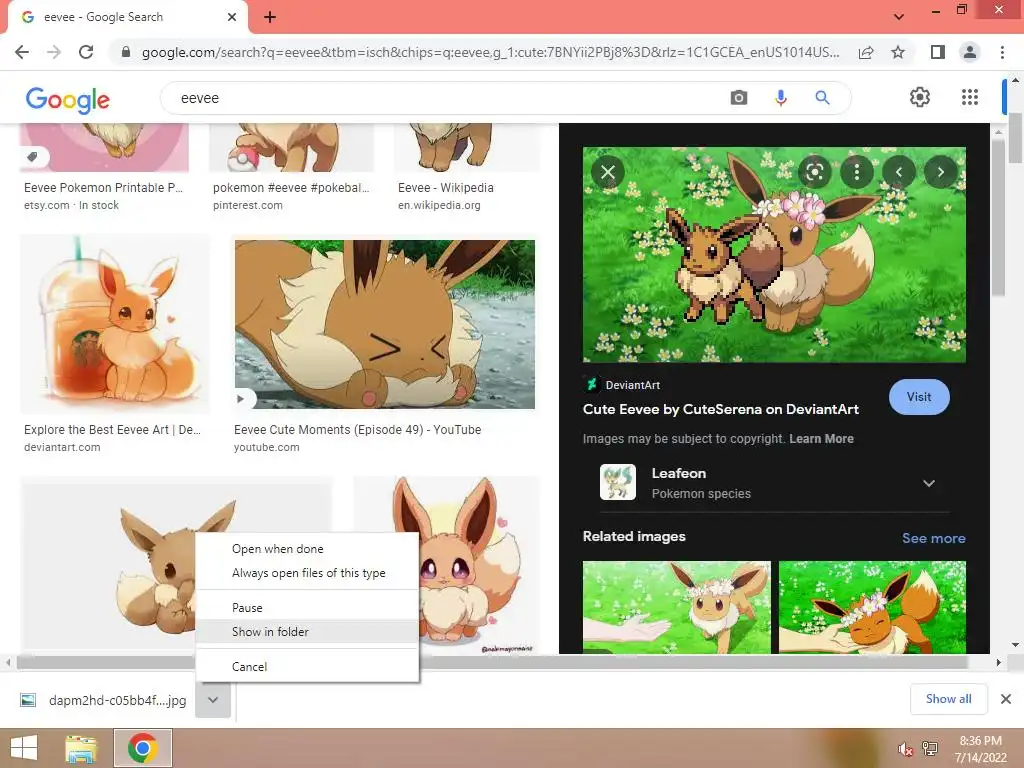
Task: Go to Google homepage via the logo
Action: point(68,99)
